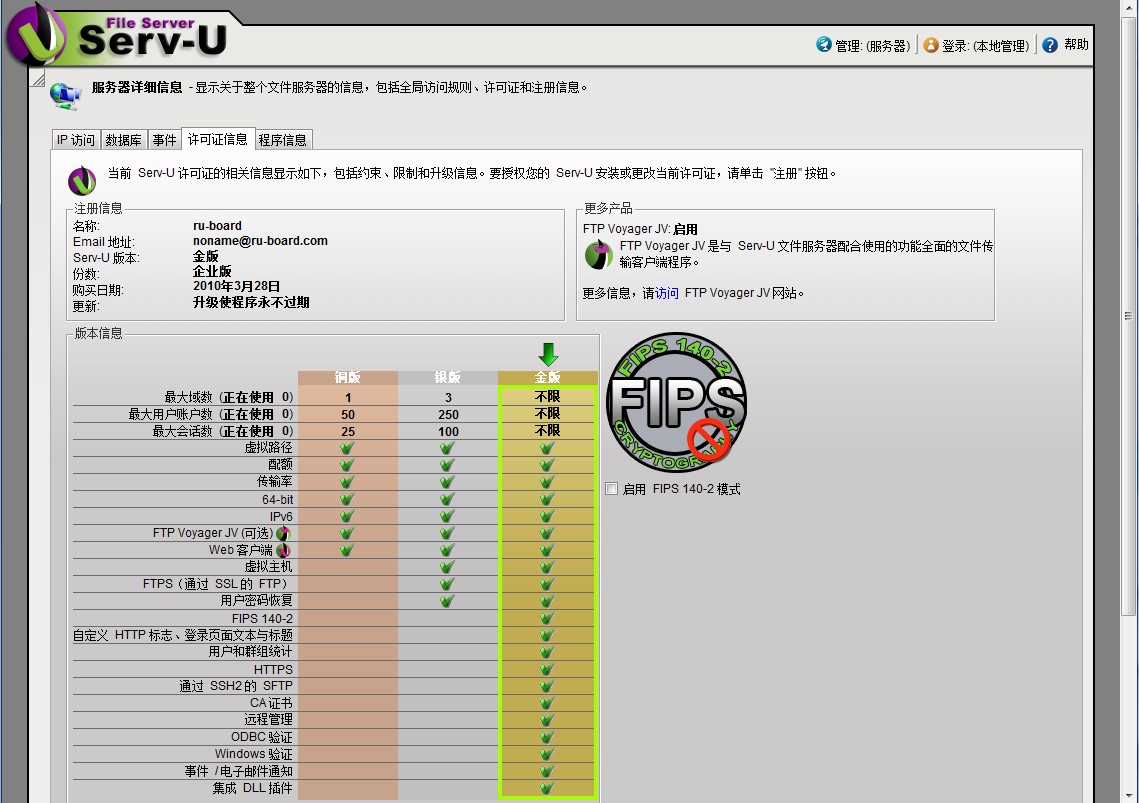
Task: Click the 最大域数 row label
Action: point(229,397)
